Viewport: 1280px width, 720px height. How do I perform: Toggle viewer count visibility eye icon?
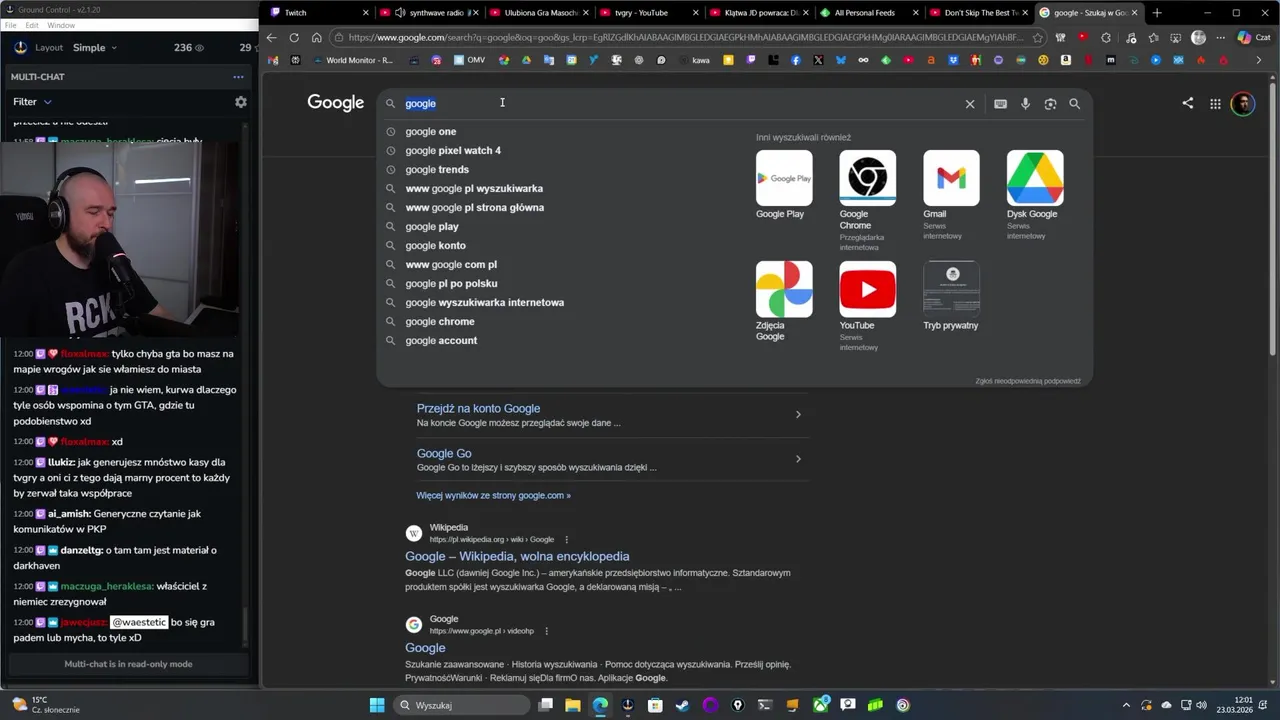click(199, 48)
